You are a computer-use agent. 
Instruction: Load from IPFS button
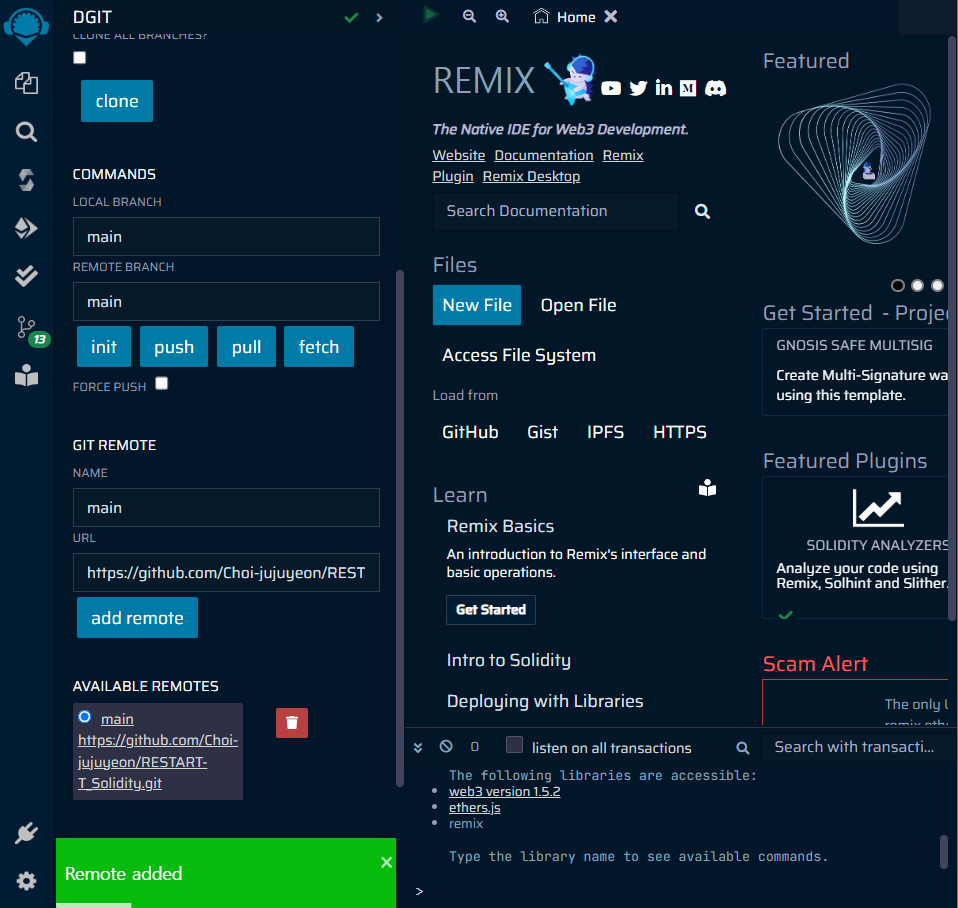click(x=605, y=433)
